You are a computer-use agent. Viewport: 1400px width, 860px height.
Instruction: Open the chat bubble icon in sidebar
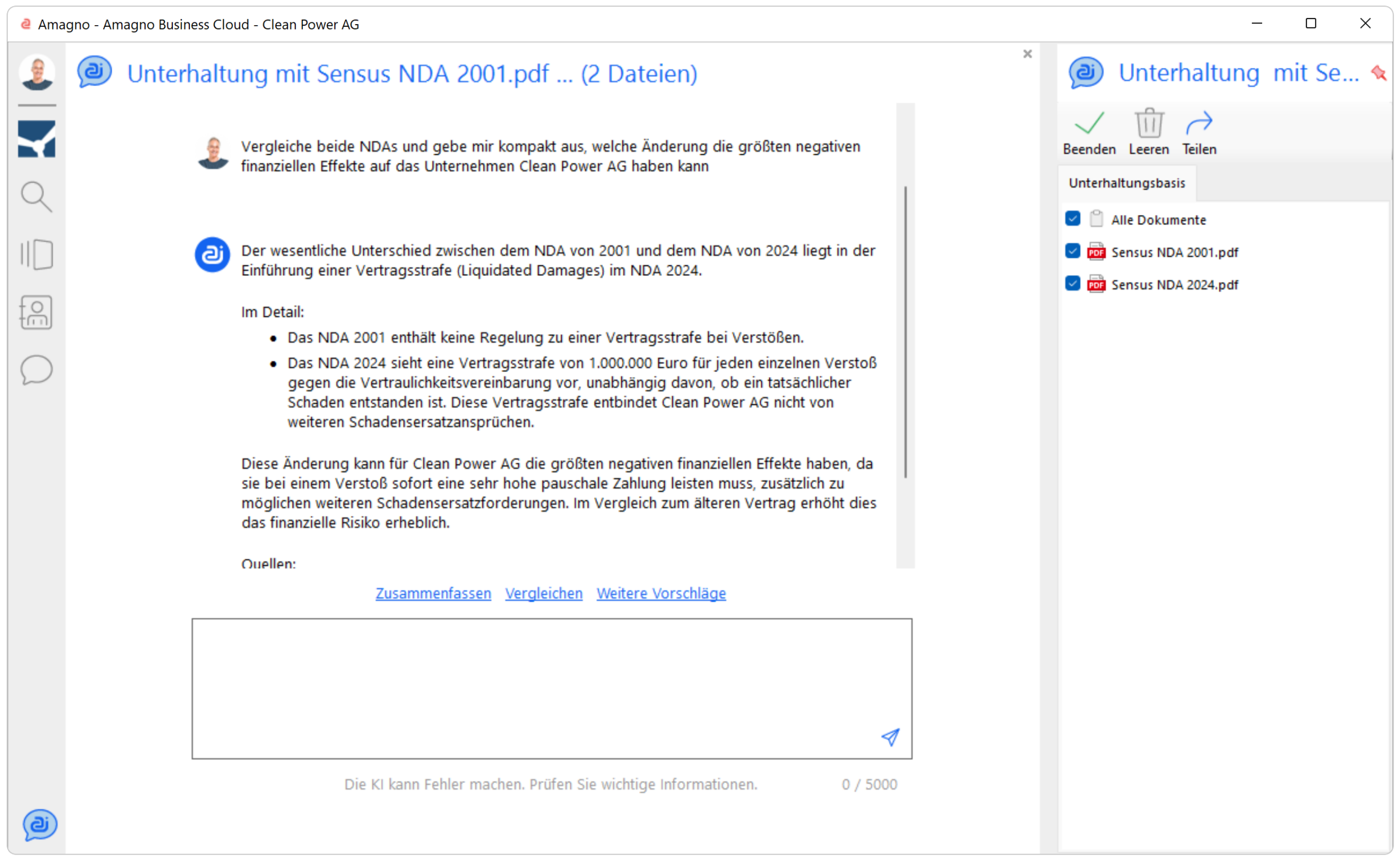click(37, 370)
